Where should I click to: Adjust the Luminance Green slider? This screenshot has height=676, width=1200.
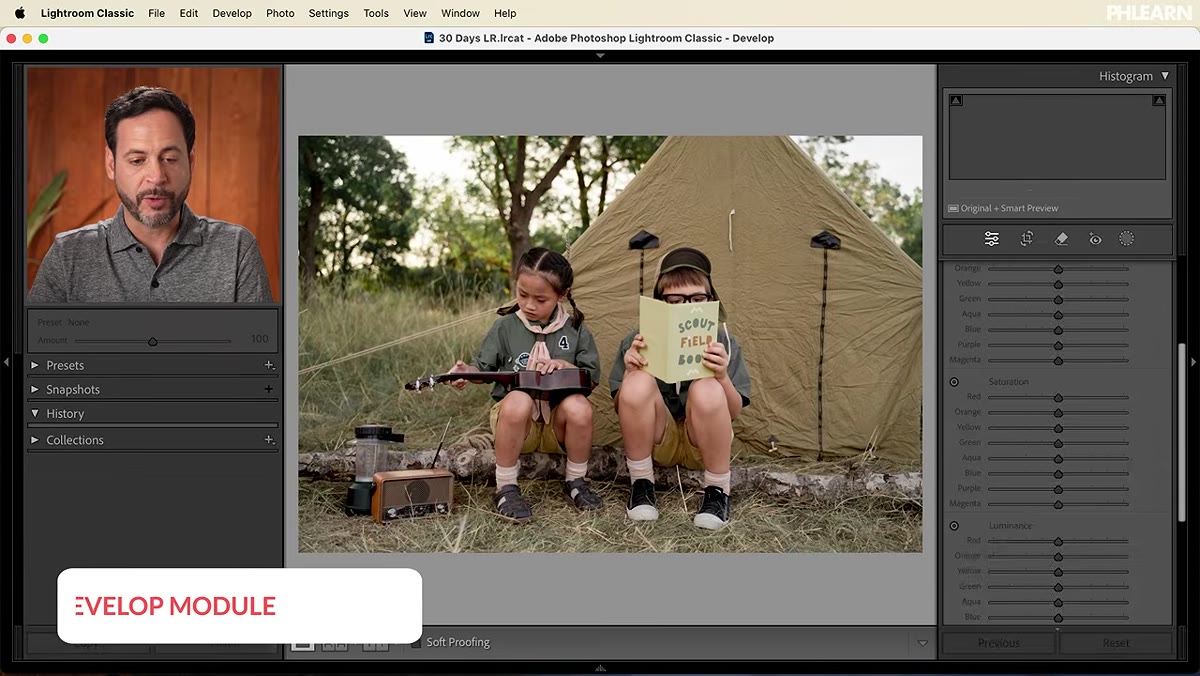click(1058, 587)
